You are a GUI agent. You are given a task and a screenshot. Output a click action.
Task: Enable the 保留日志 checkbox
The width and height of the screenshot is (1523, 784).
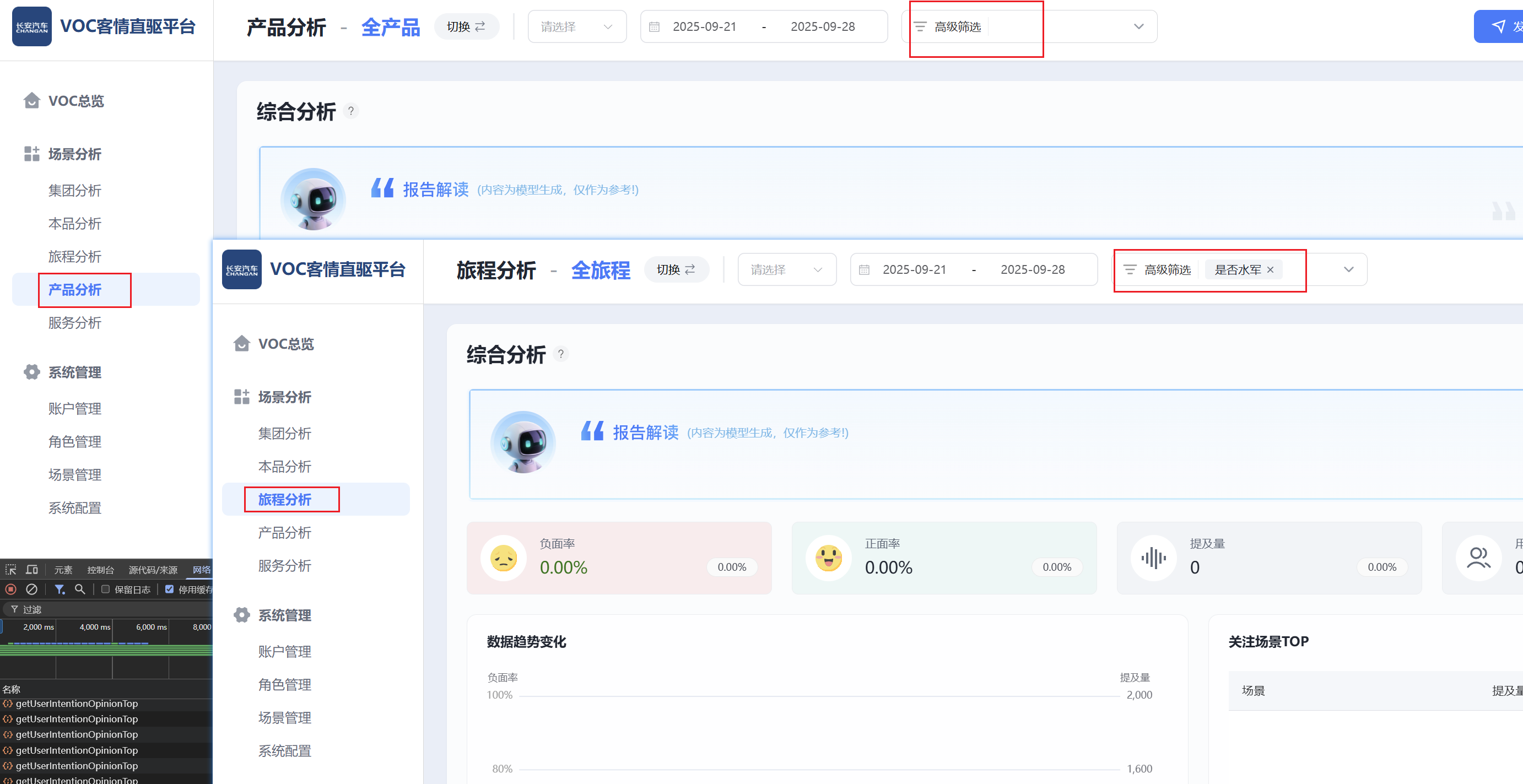pos(105,589)
